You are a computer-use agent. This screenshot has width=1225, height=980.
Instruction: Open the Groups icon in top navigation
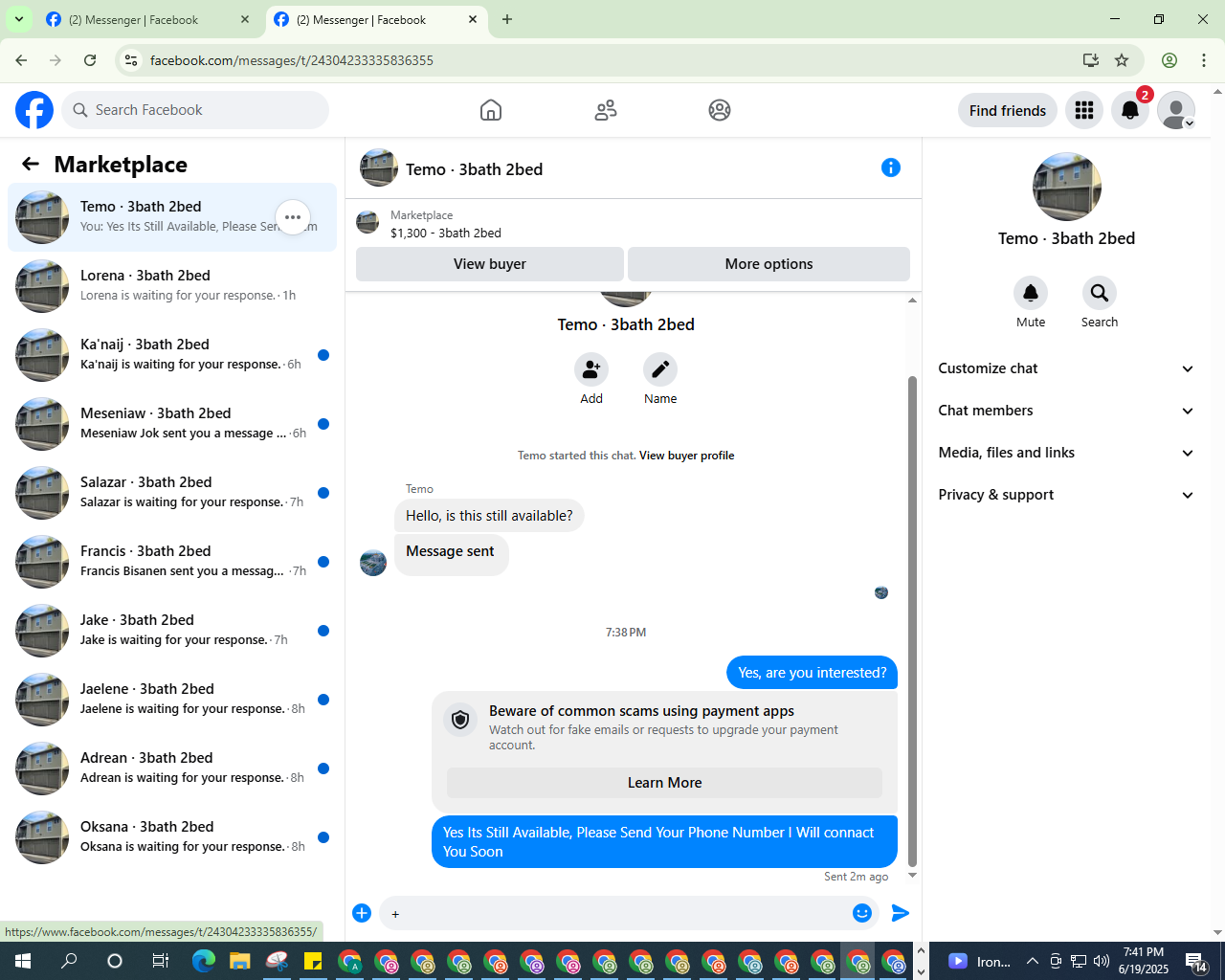[720, 110]
